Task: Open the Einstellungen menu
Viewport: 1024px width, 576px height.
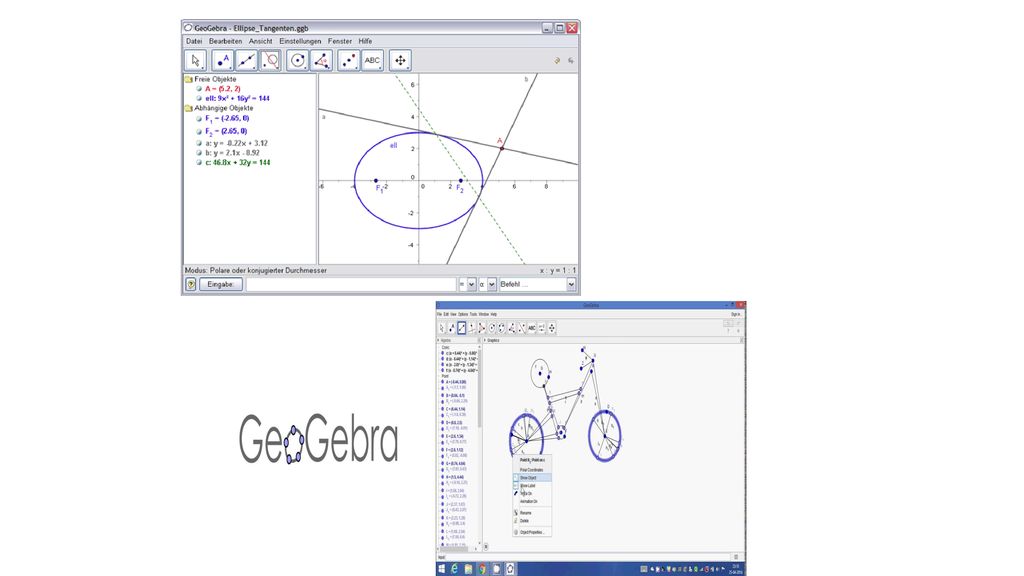Action: [300, 41]
